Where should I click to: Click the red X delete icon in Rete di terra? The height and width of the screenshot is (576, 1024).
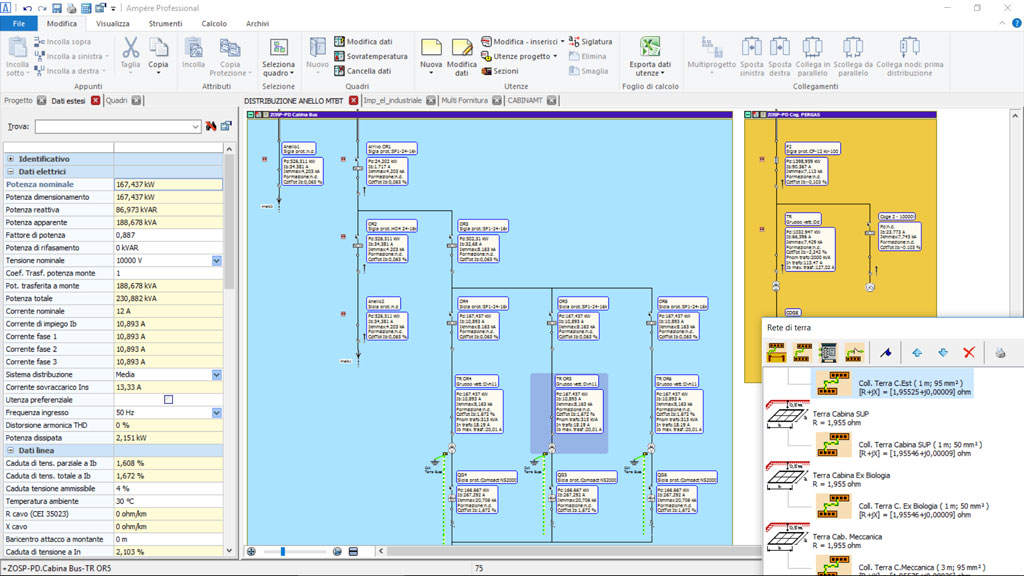click(968, 353)
